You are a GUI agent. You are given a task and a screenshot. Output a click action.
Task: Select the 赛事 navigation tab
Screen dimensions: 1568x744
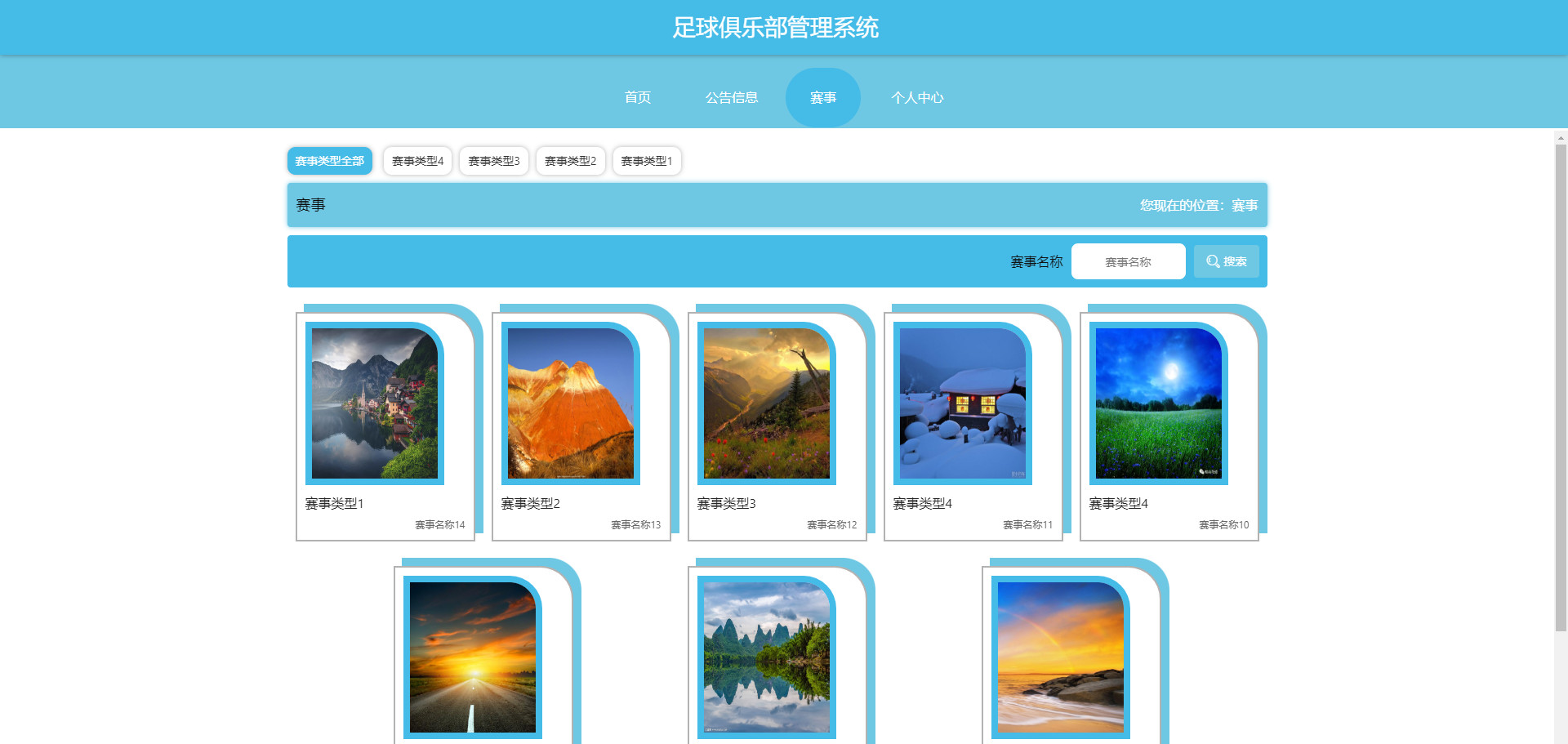pos(823,97)
